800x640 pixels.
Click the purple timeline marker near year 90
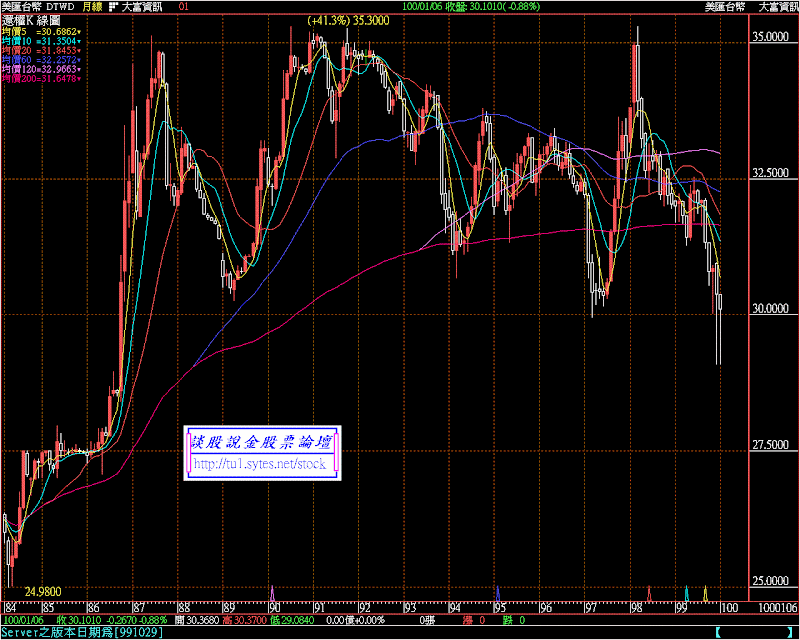(x=272, y=593)
